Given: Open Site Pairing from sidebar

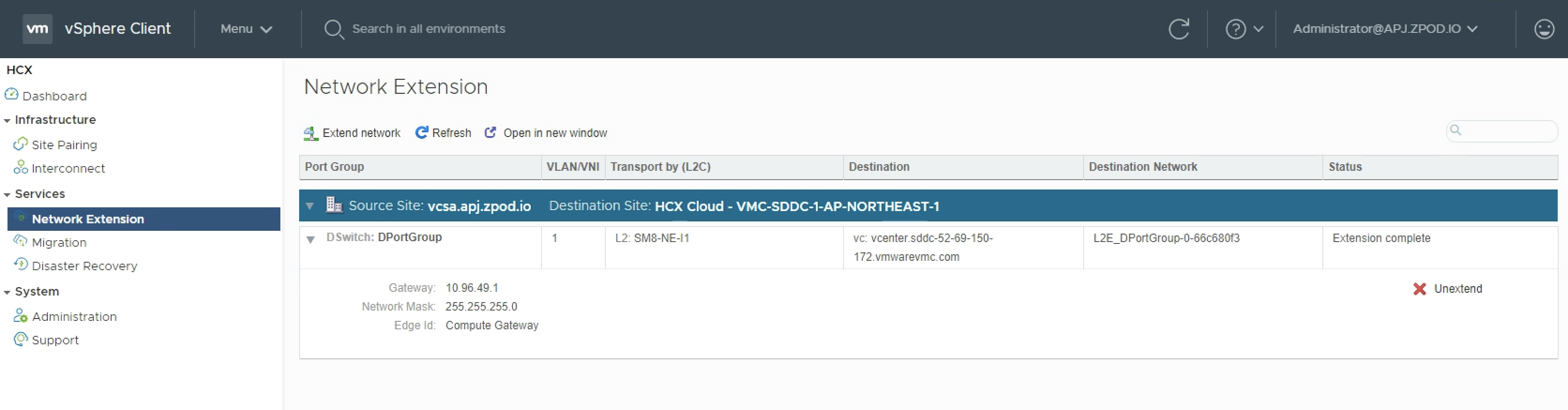Looking at the screenshot, I should click(64, 144).
